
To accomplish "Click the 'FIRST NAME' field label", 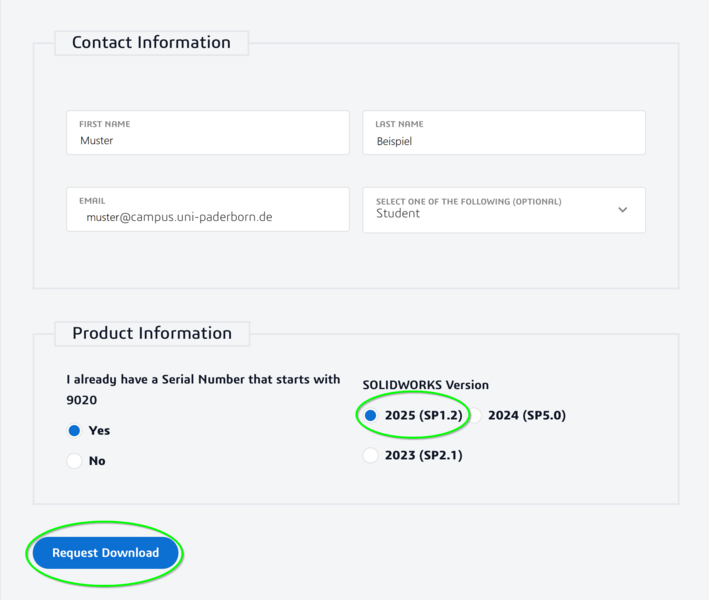I will pyautogui.click(x=105, y=124).
